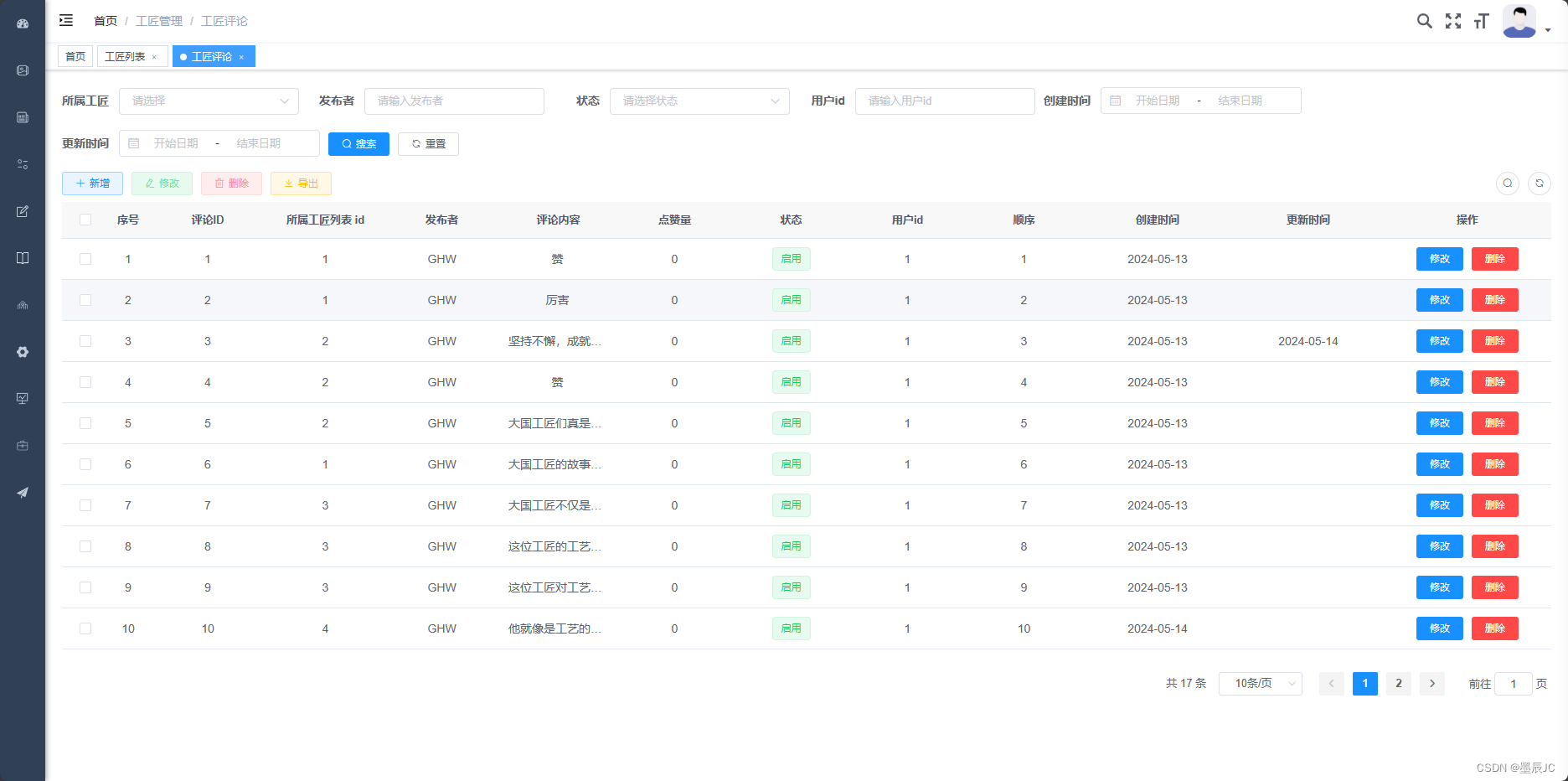Open the font size icon

1481,21
